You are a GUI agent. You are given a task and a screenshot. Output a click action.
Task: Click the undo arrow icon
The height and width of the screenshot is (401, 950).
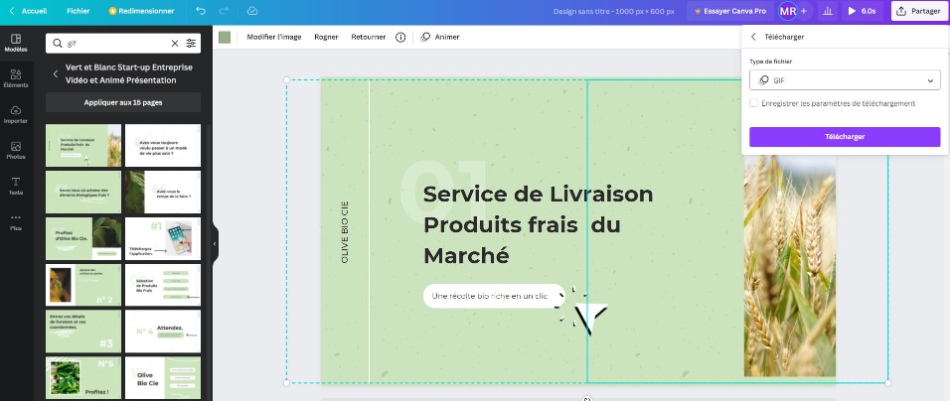[201, 11]
